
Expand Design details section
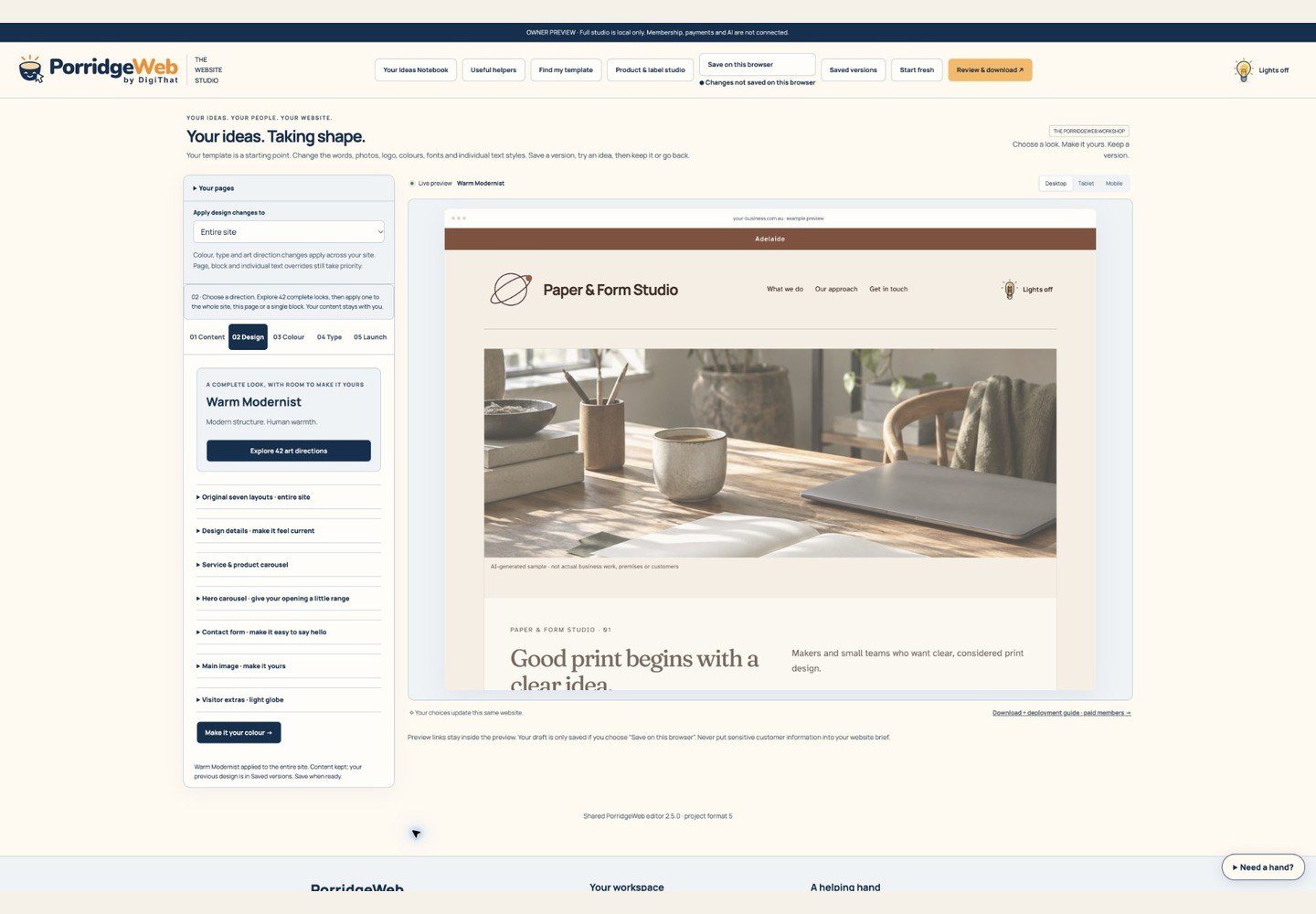[x=289, y=531]
